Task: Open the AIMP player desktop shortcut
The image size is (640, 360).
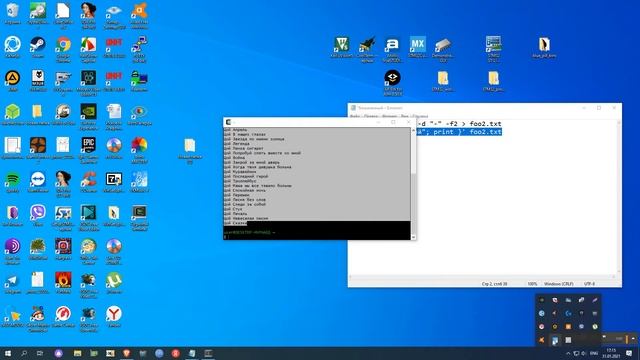Action: click(x=12, y=80)
